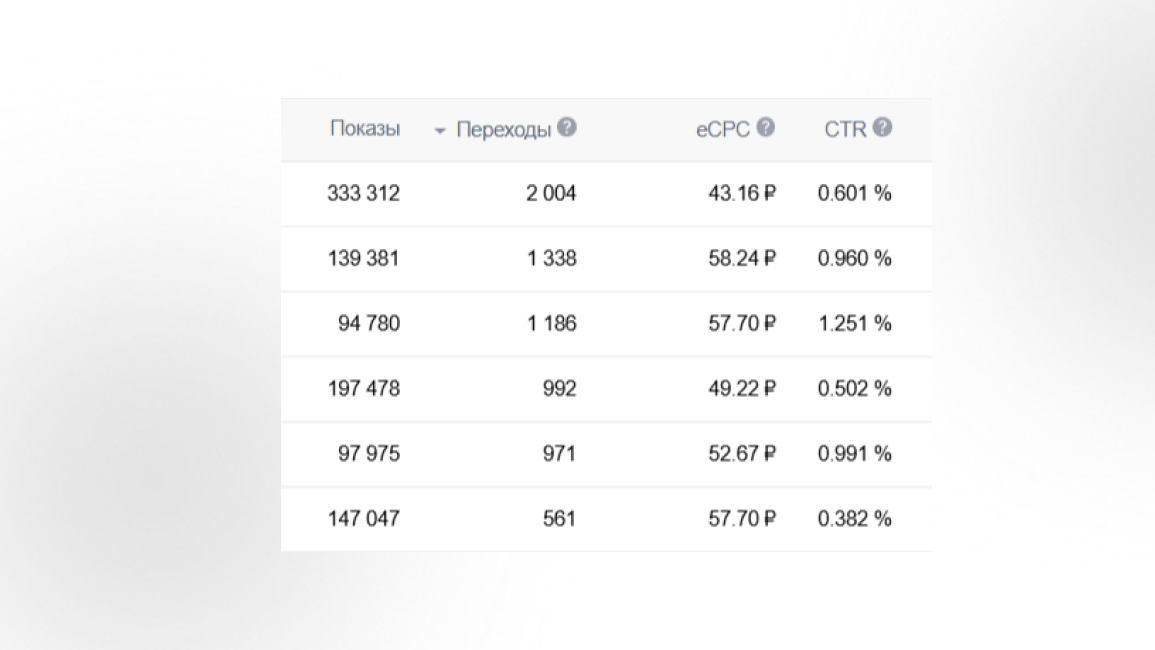The height and width of the screenshot is (650, 1155).
Task: Select the 333 312 impressions cell
Action: coord(363,194)
